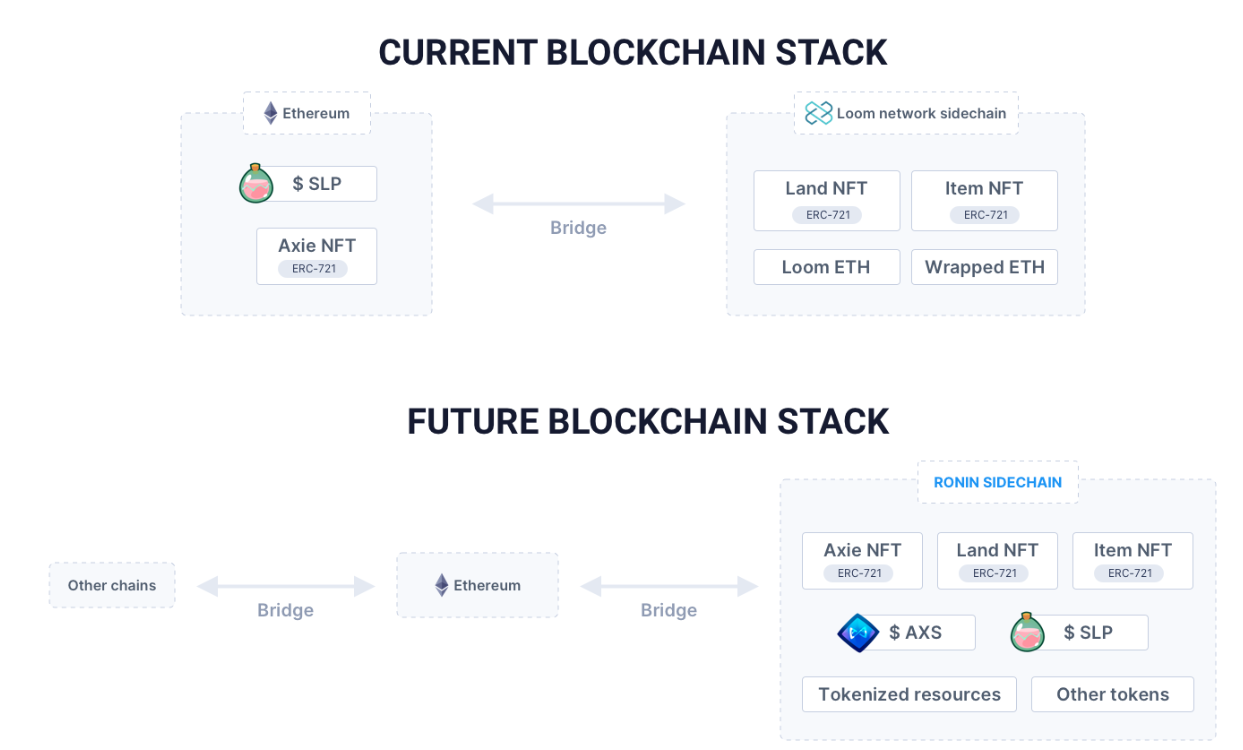Click the bridge arrow in the current stack

point(579,204)
